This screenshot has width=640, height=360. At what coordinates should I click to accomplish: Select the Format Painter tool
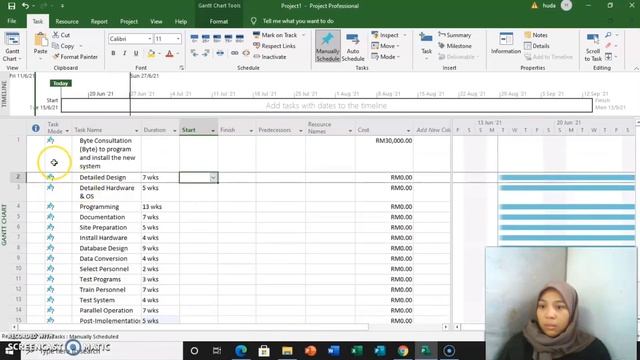tap(75, 57)
